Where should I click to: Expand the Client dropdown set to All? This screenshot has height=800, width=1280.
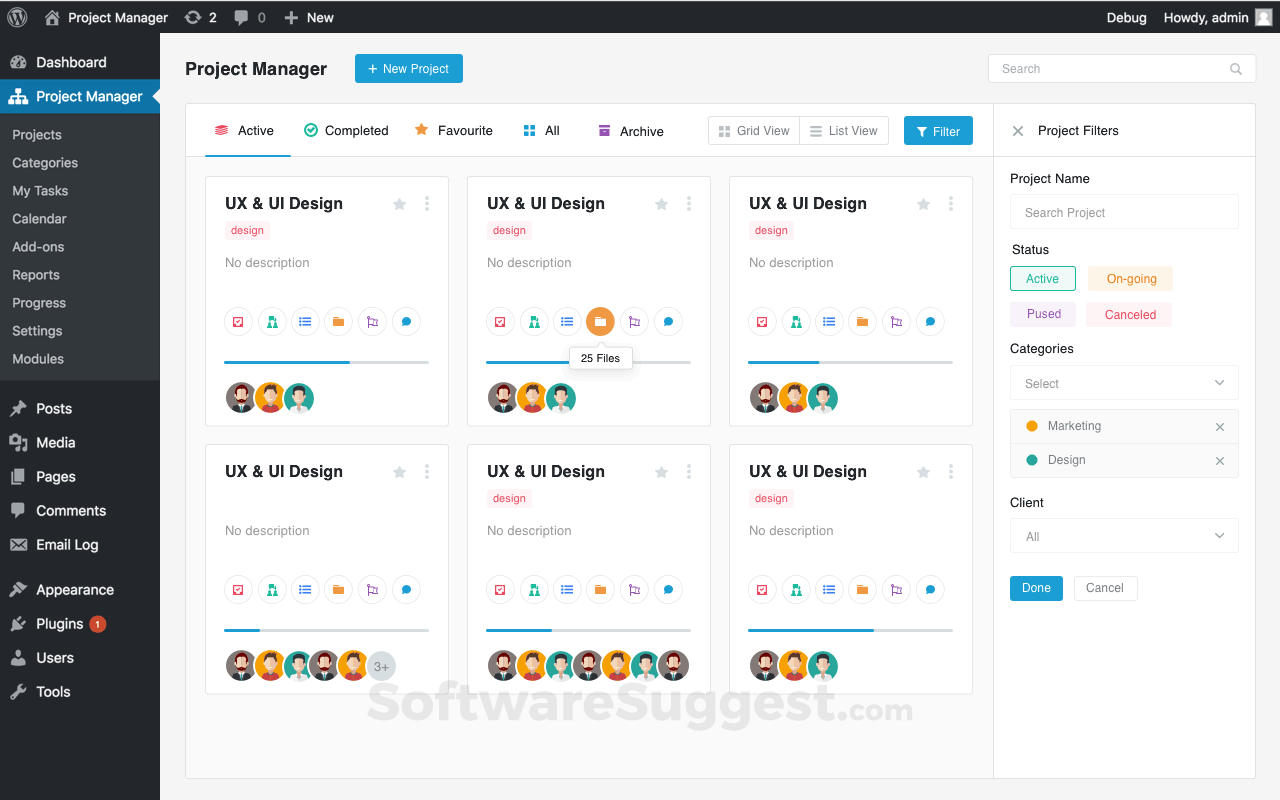pos(1124,535)
